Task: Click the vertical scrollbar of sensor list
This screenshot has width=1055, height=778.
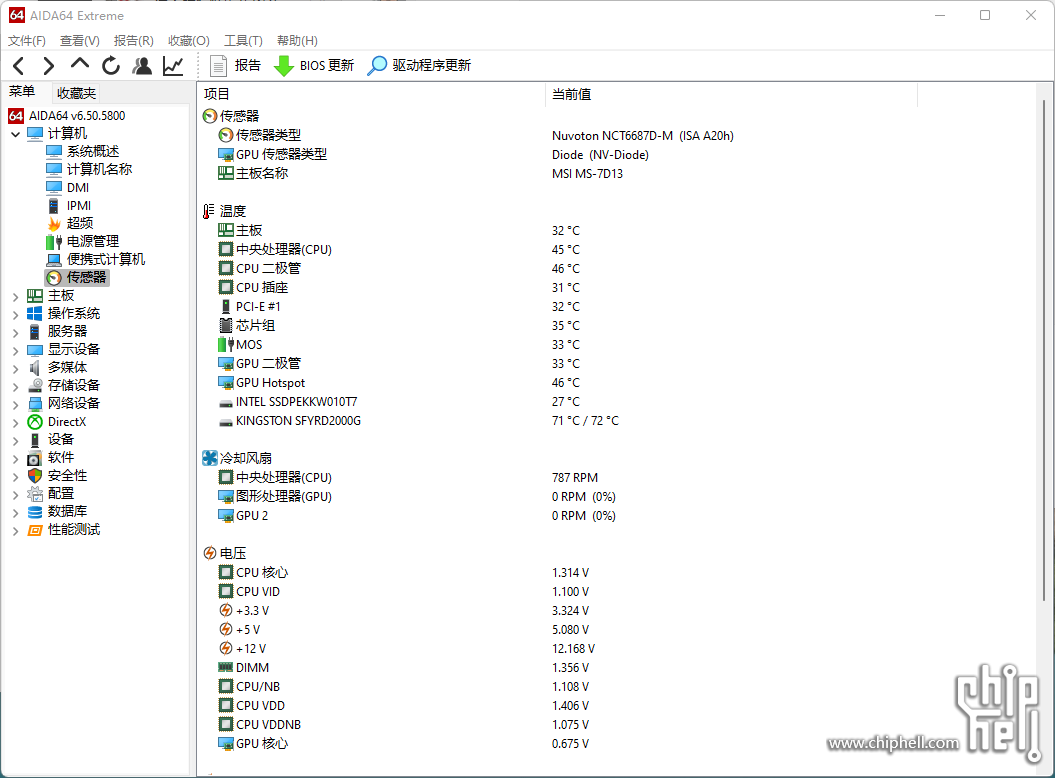Action: point(1044,350)
